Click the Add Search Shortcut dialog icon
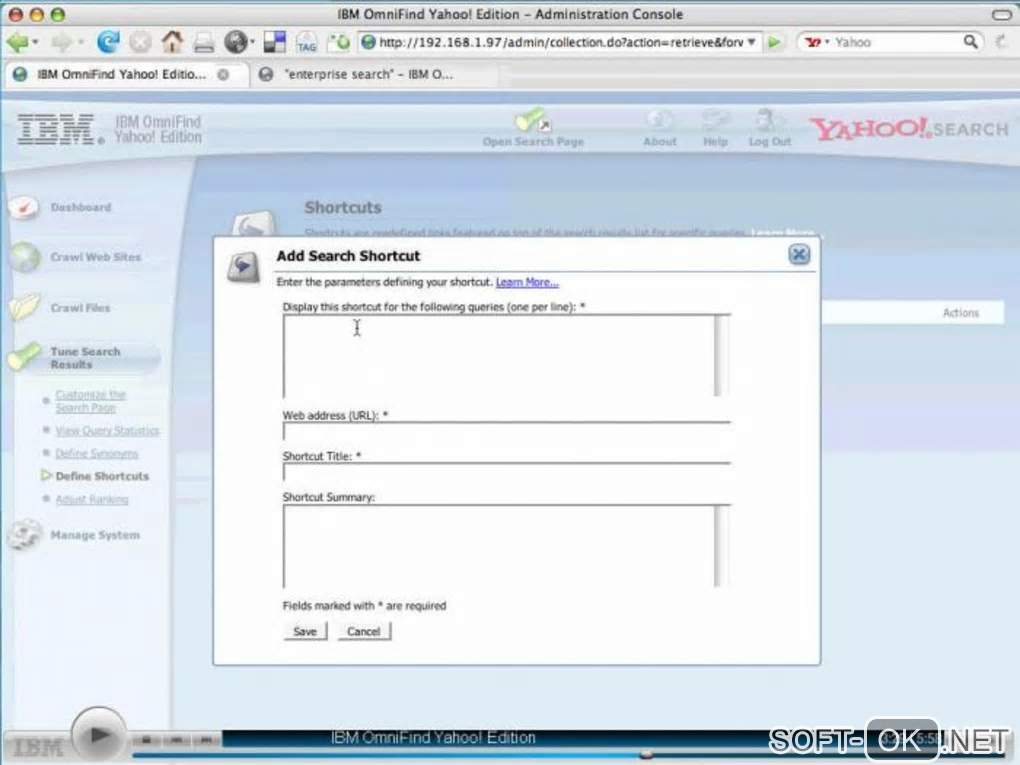The width and height of the screenshot is (1020, 765). coord(243,267)
